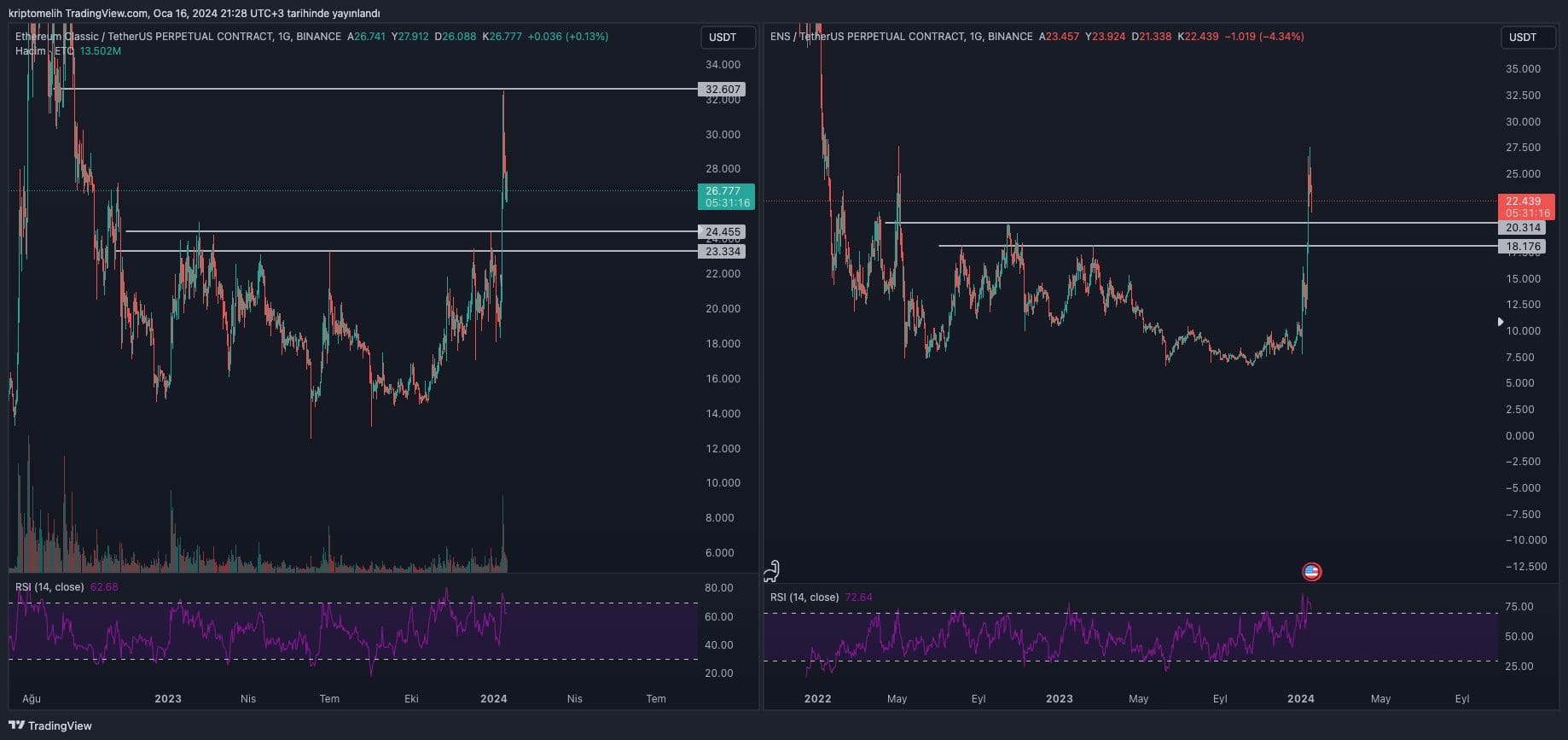Image resolution: width=1568 pixels, height=740 pixels.
Task: Click 2022 on the ENS chart time axis
Action: tap(817, 698)
